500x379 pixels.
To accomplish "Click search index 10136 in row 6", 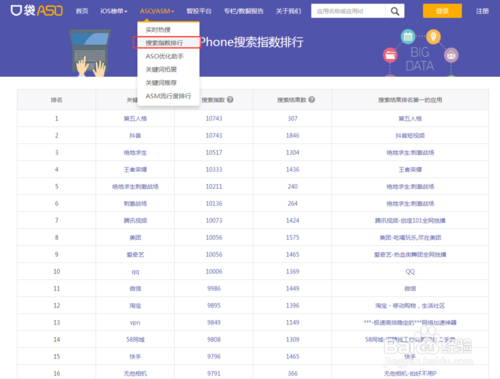I will (214, 203).
